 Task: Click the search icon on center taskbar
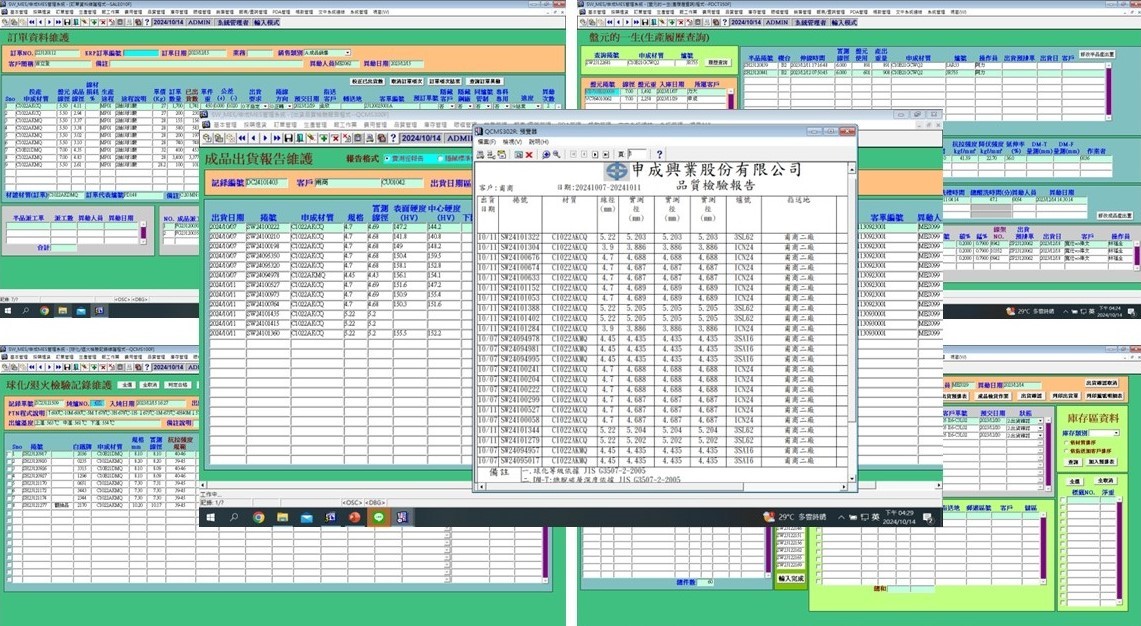point(234,517)
